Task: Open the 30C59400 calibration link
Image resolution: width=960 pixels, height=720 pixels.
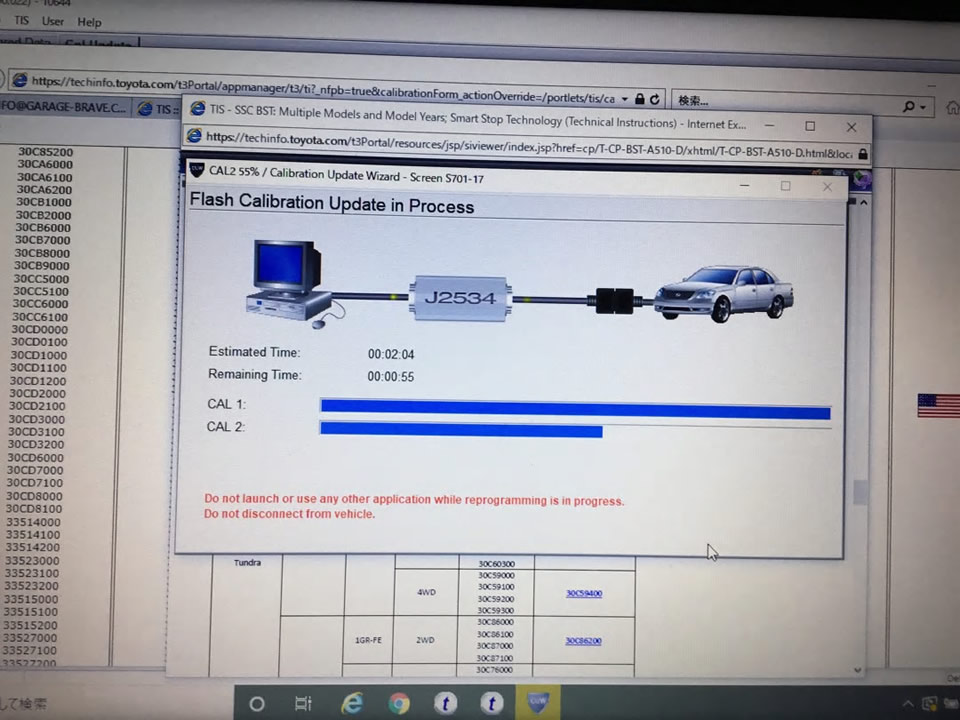Action: click(x=584, y=593)
